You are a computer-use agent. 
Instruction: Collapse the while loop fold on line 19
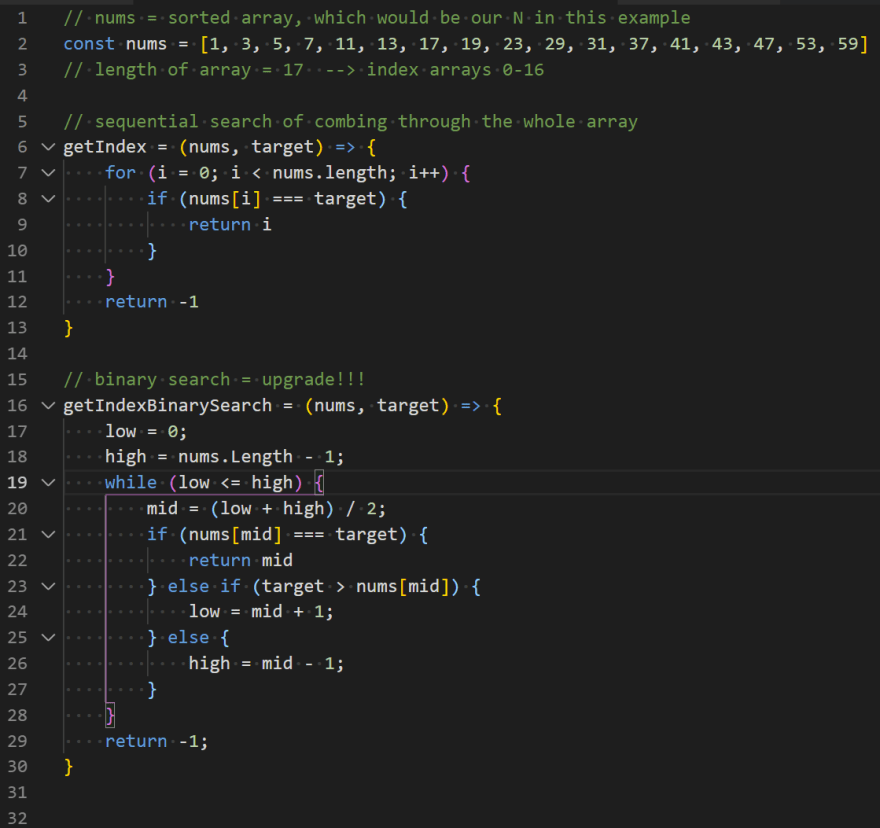49,483
